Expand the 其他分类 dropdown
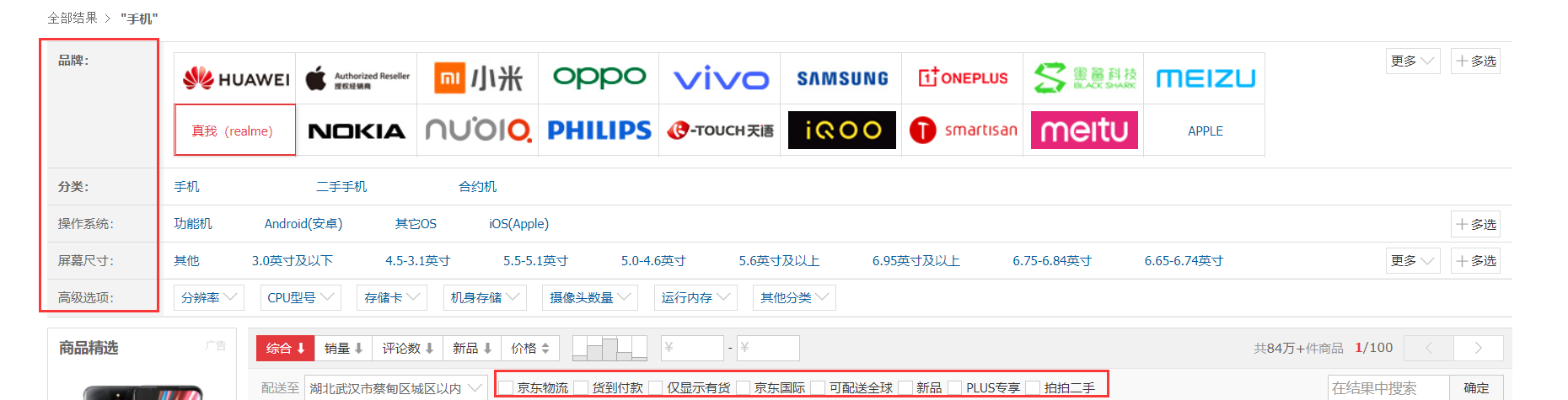 point(794,297)
